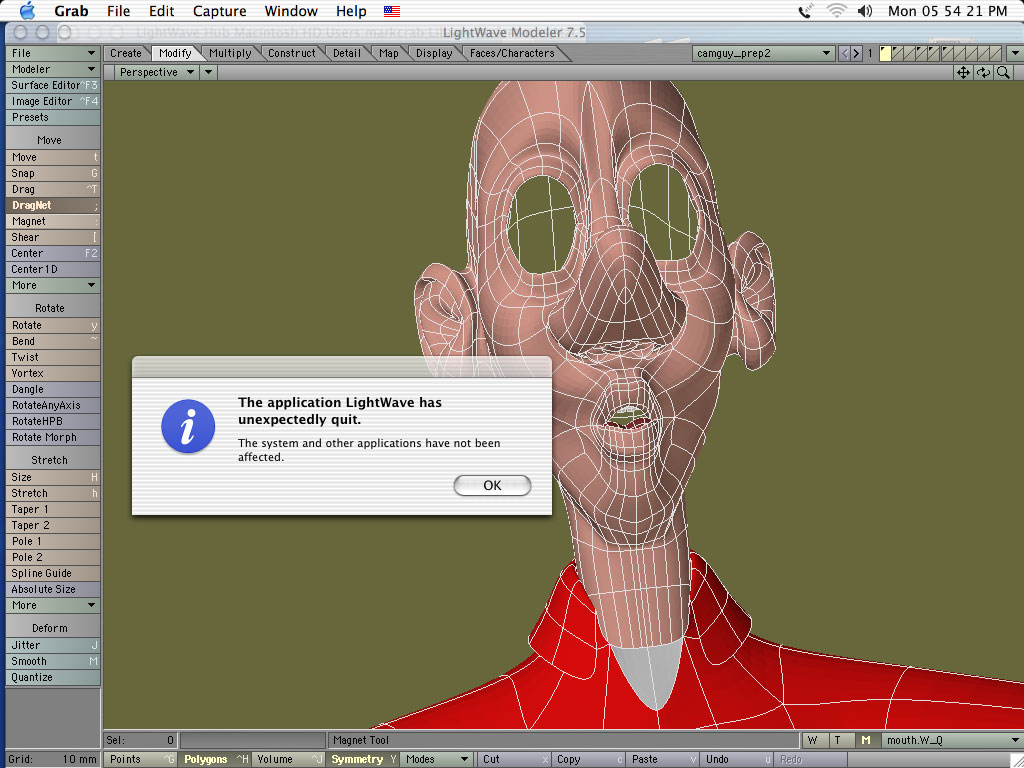1024x768 pixels.
Task: Switch to the Map tab
Action: [x=389, y=54]
